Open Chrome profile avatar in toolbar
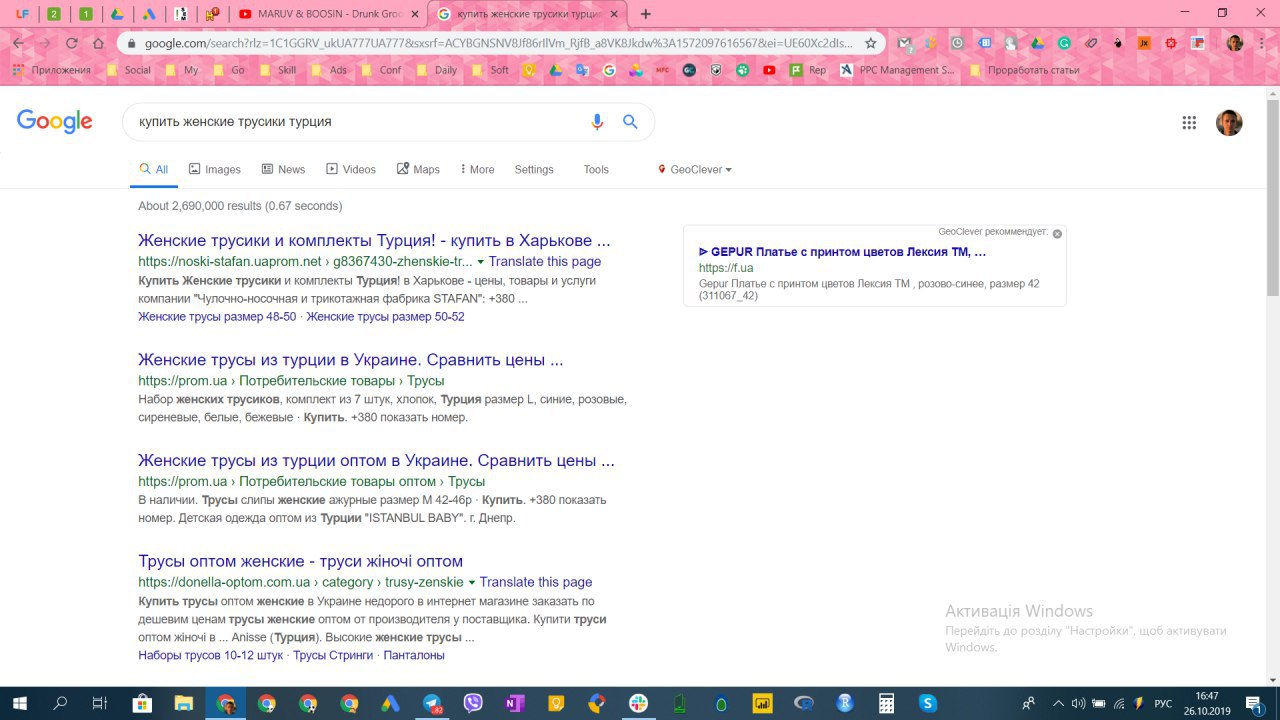1280x720 pixels. pyautogui.click(x=1235, y=43)
